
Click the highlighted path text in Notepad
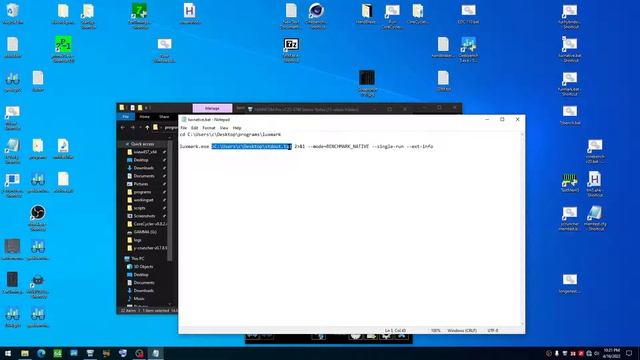click(x=251, y=146)
